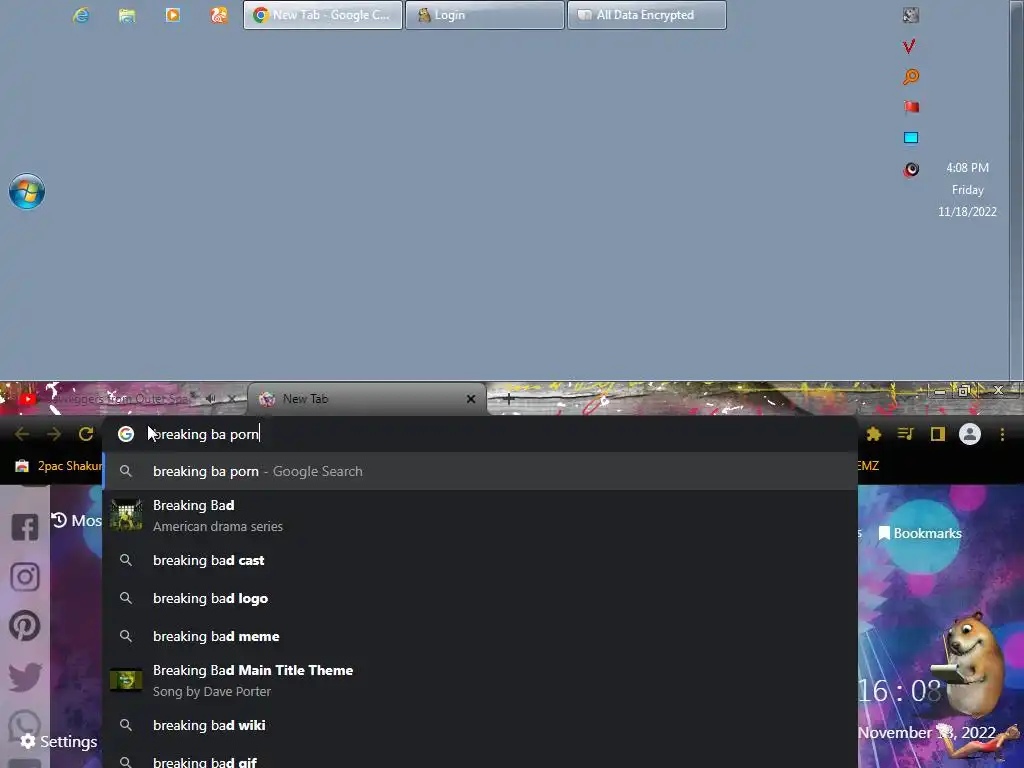1024x768 pixels.
Task: Open the 2pac Shakur bookmark
Action: point(59,466)
